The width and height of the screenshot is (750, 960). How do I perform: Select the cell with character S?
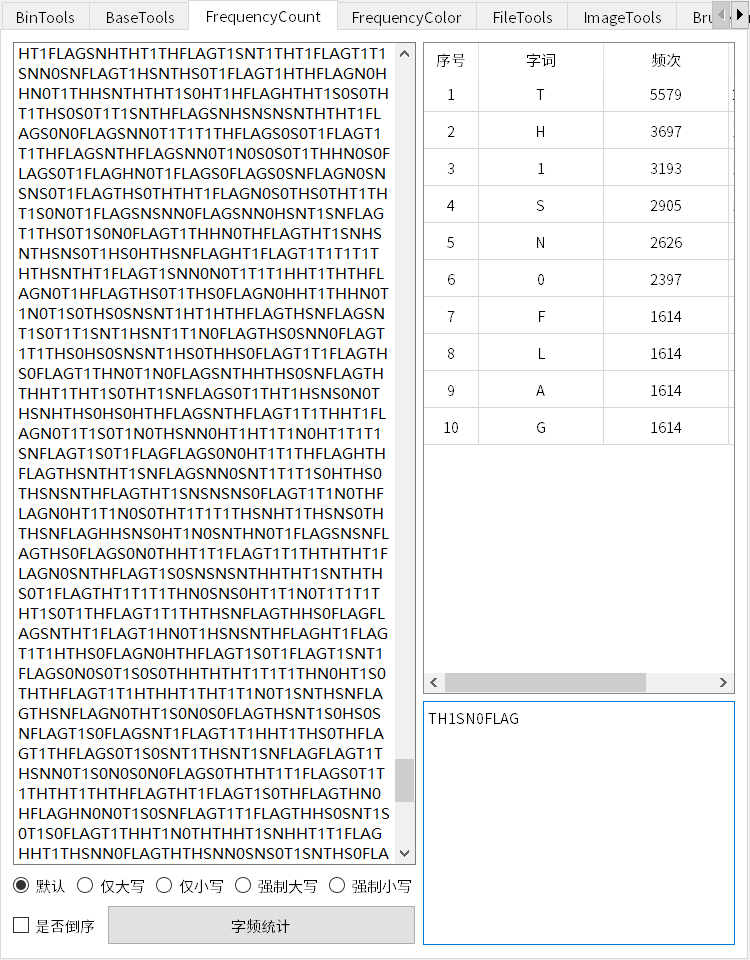pos(541,205)
